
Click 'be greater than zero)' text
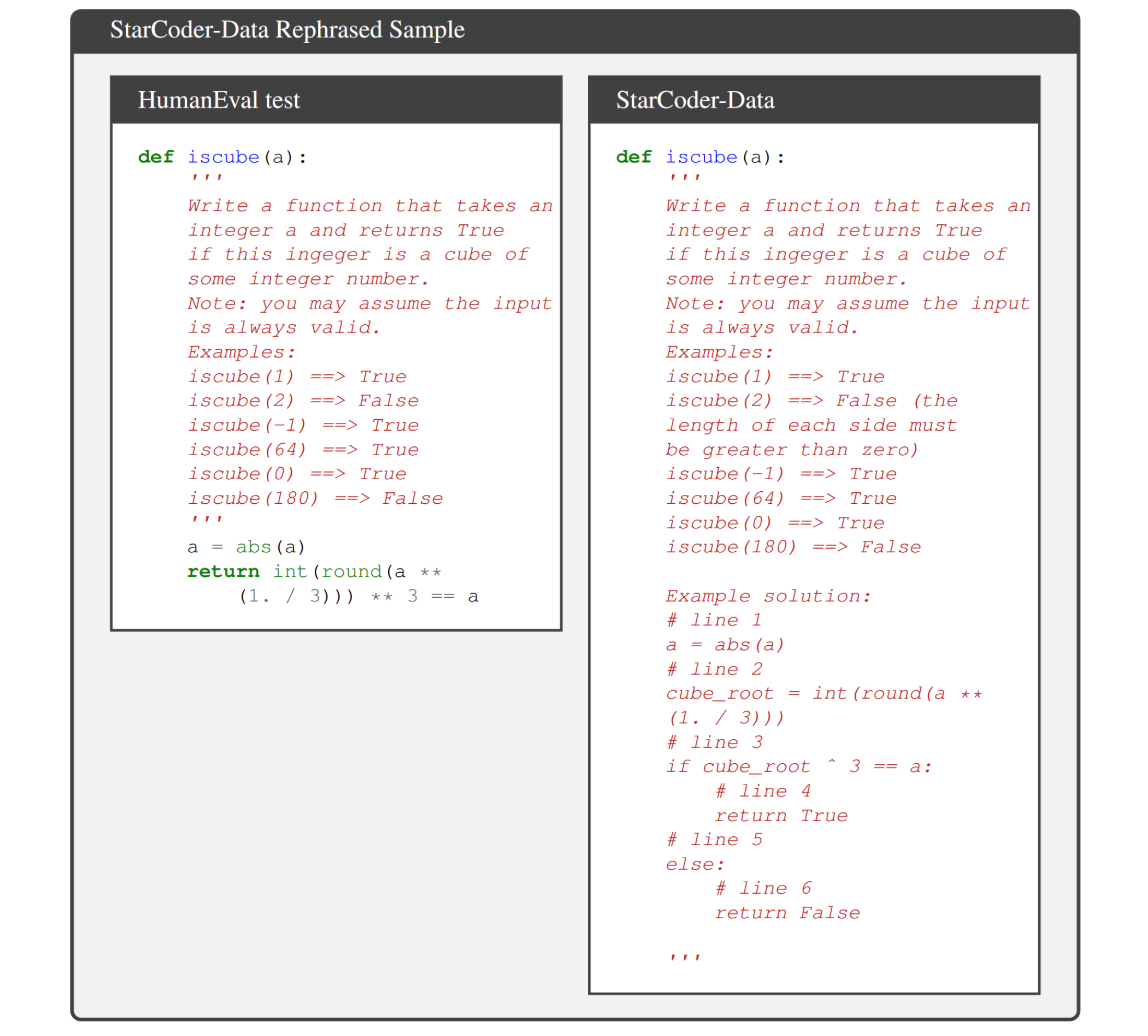(792, 450)
